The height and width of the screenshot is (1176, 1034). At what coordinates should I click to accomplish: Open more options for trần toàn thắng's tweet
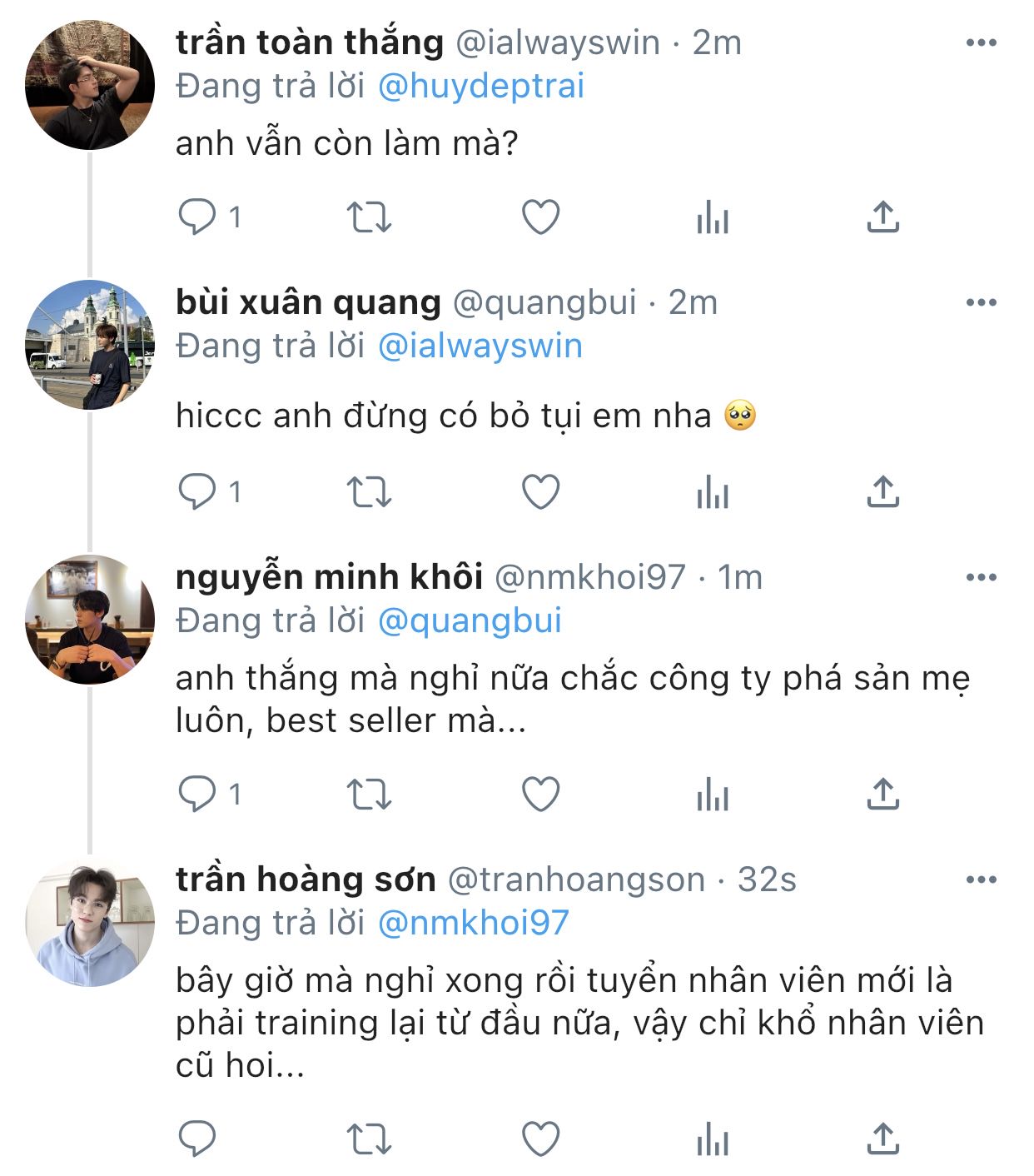click(981, 43)
